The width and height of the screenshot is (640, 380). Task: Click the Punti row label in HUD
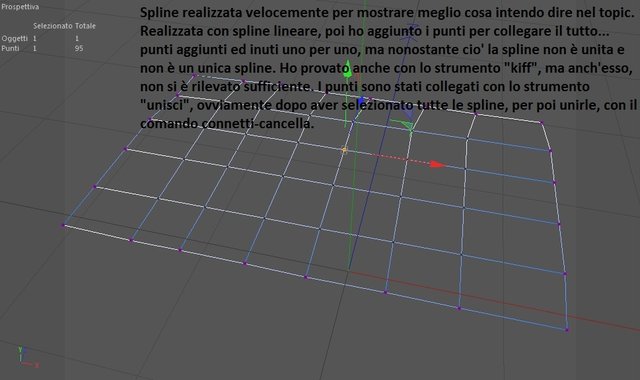10,48
